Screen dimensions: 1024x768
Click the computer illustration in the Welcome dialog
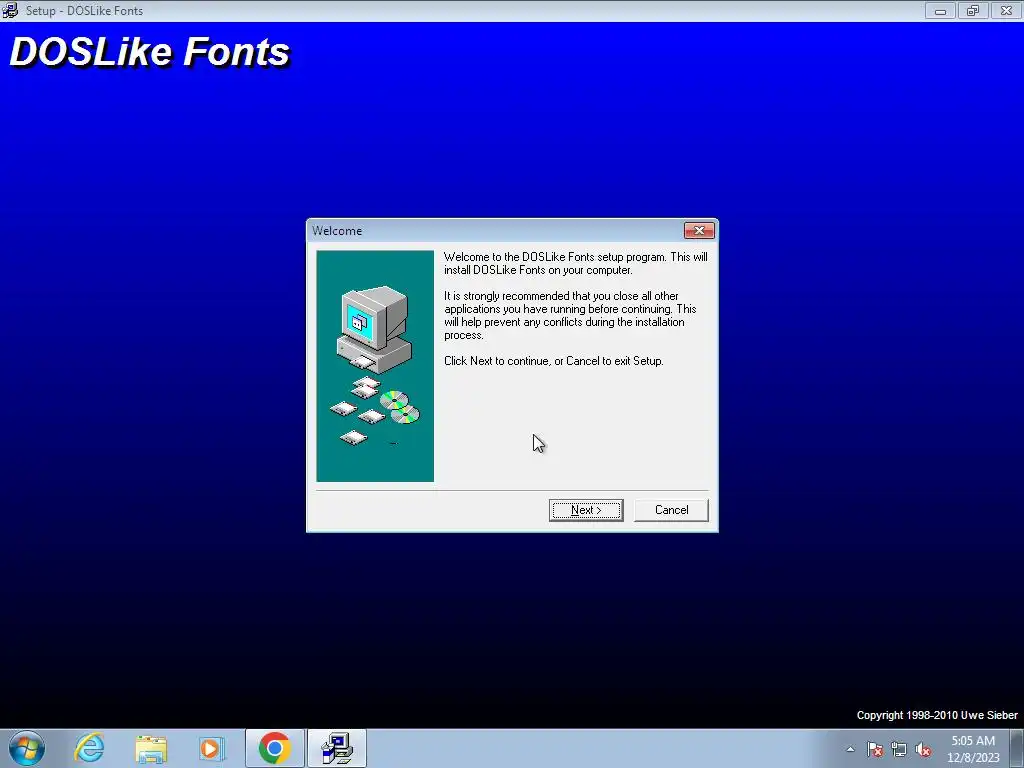375,366
